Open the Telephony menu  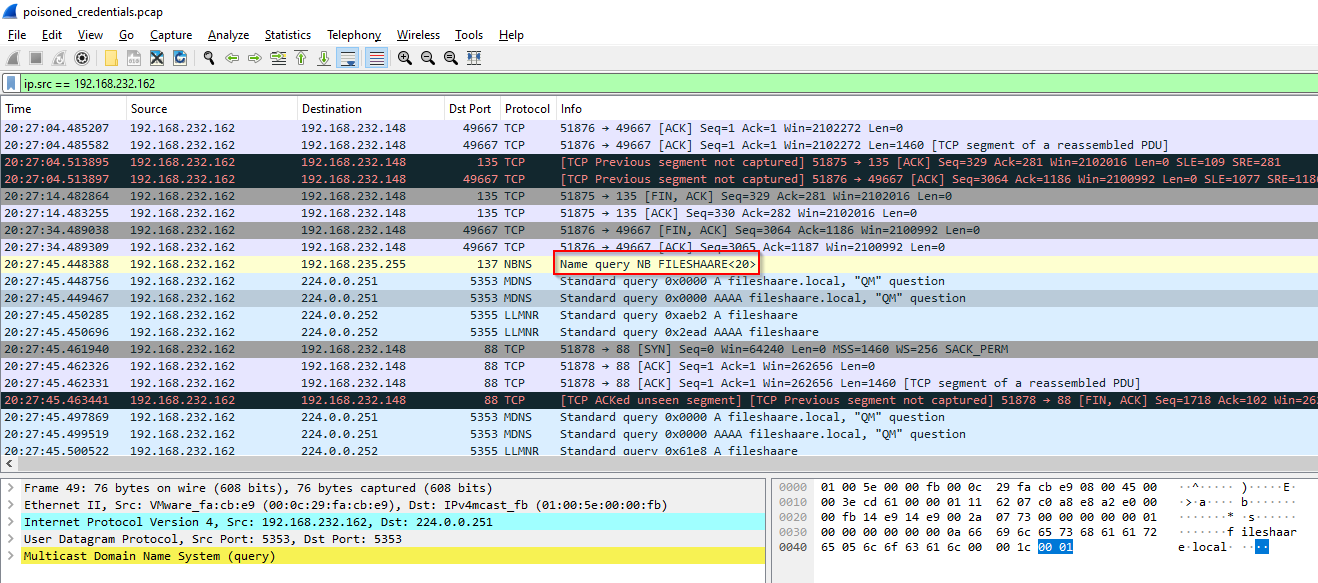354,35
